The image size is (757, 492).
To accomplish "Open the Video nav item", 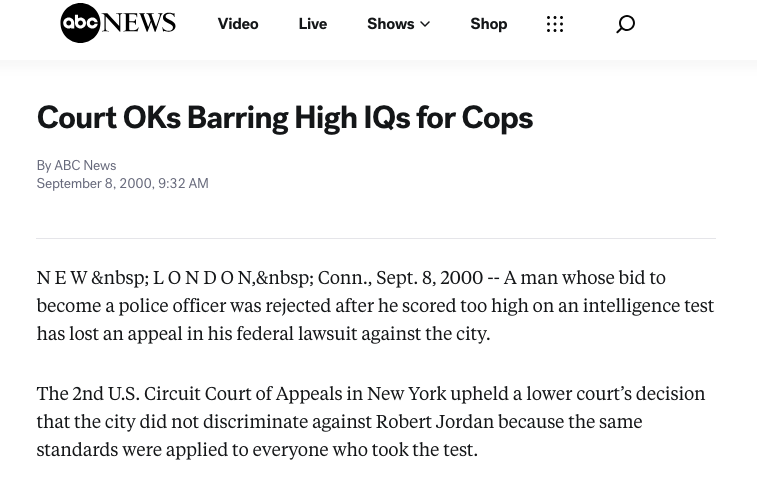I will coord(238,24).
